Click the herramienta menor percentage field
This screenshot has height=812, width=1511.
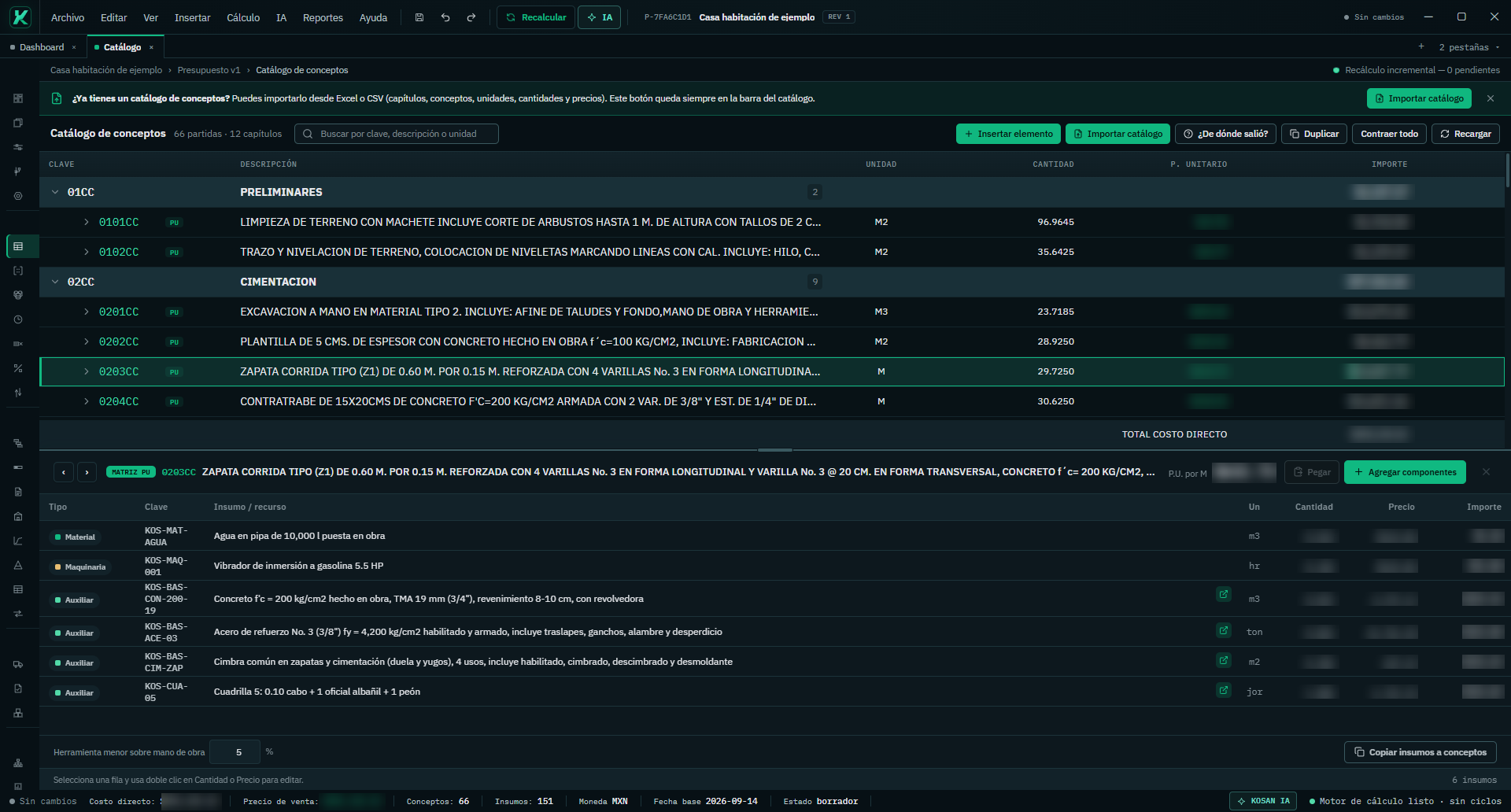click(235, 752)
